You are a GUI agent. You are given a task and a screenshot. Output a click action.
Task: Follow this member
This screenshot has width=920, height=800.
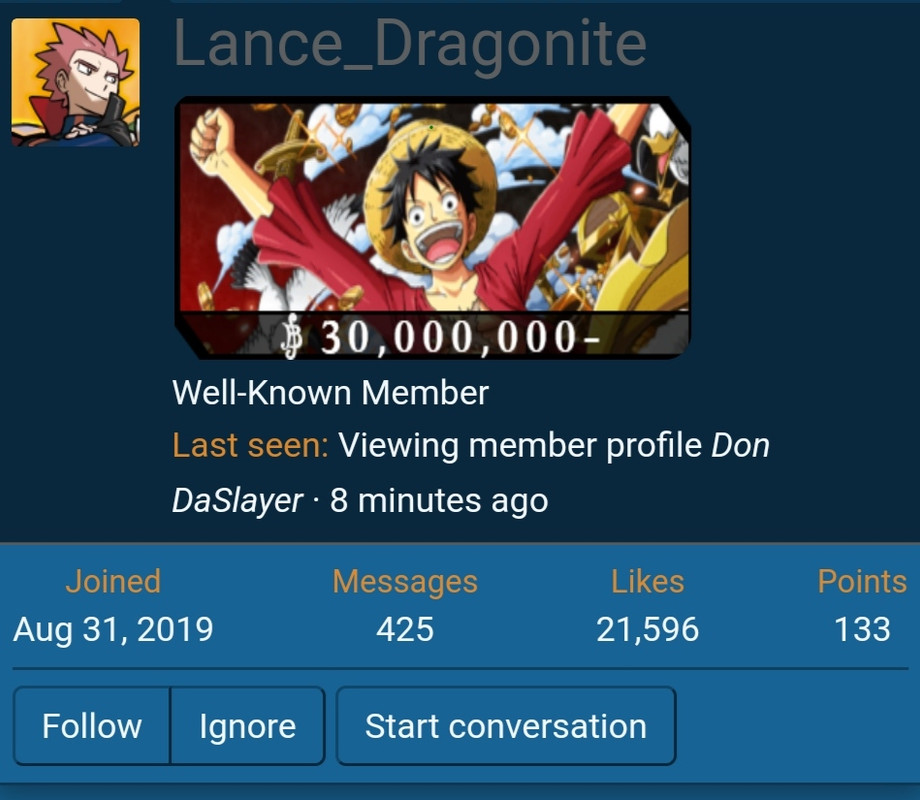click(x=92, y=726)
